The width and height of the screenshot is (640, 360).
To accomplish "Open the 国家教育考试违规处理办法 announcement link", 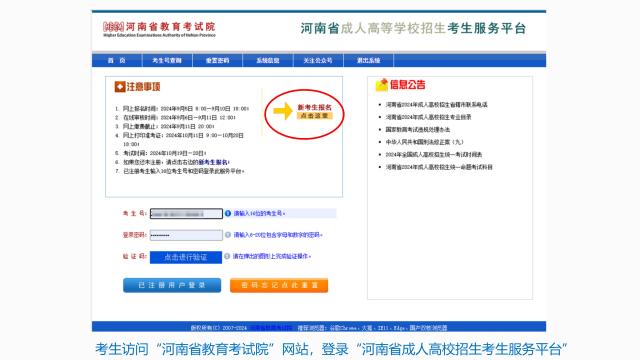I will pos(418,130).
